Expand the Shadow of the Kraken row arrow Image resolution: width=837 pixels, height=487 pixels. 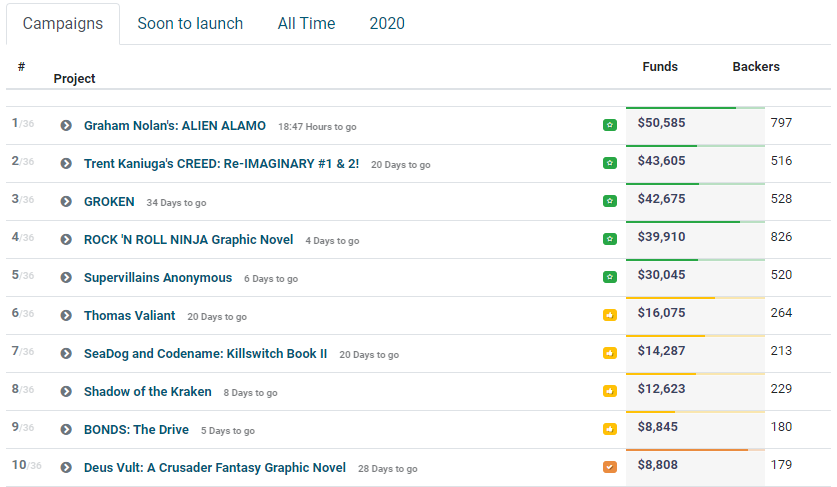66,391
